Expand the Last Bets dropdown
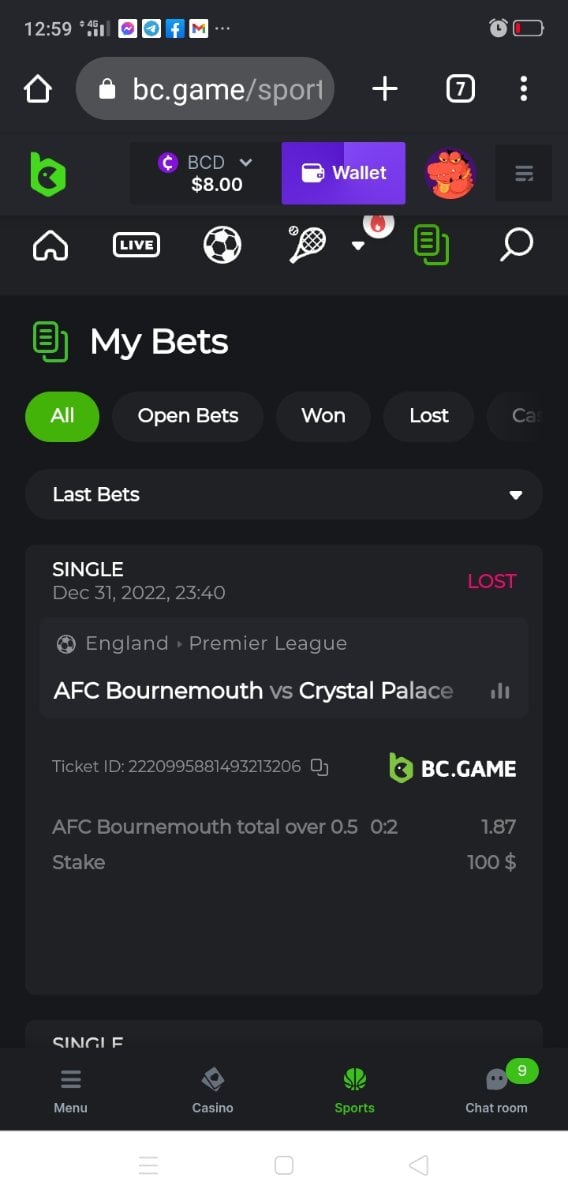This screenshot has width=568, height=1200. [x=284, y=495]
